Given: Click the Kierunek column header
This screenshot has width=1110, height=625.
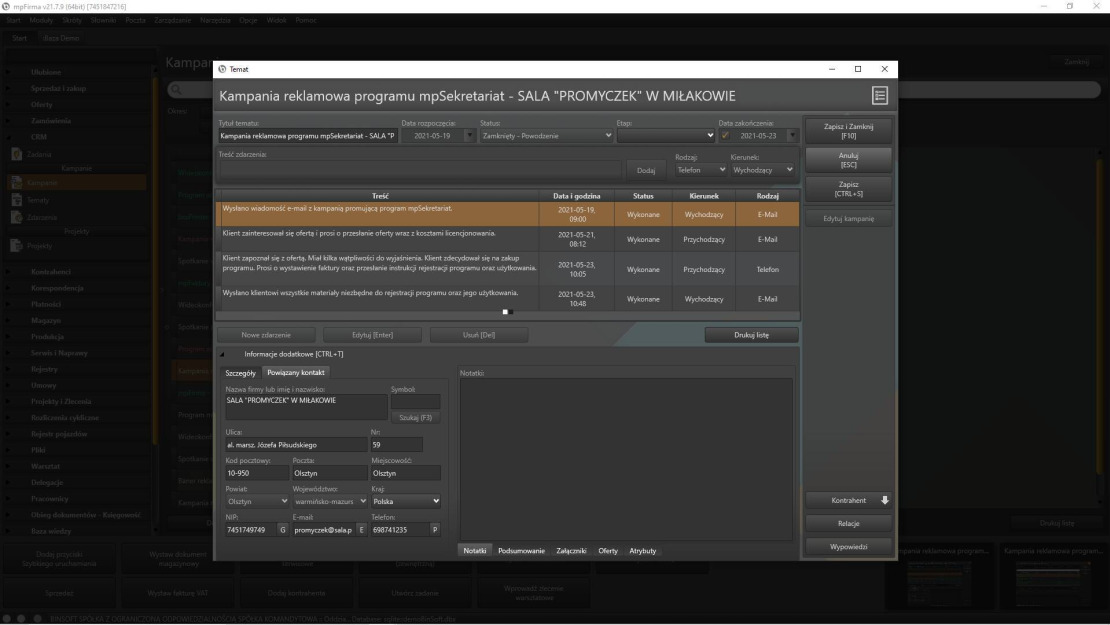Looking at the screenshot, I should [704, 196].
